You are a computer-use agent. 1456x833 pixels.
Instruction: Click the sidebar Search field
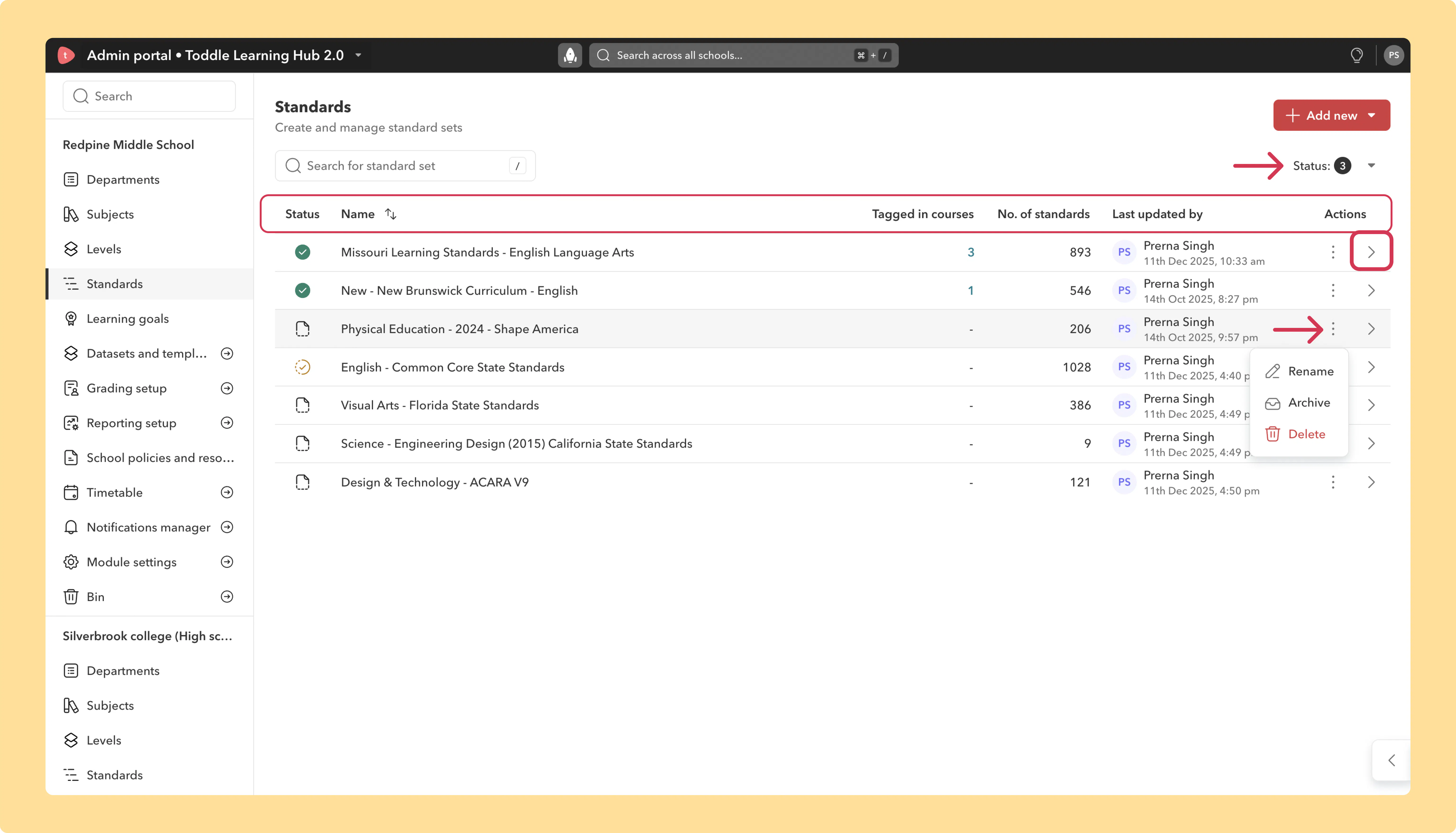click(149, 96)
